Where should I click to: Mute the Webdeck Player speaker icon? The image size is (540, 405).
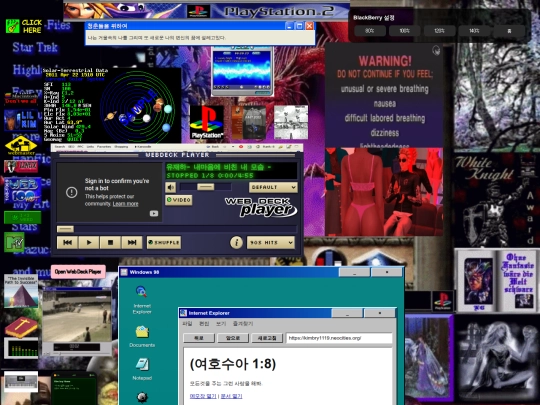[x=170, y=187]
